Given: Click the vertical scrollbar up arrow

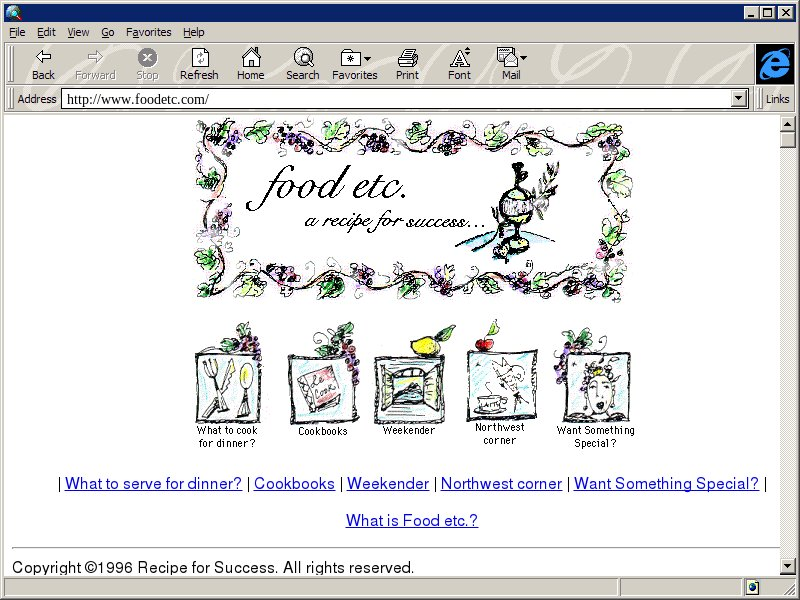Looking at the screenshot, I should click(788, 123).
